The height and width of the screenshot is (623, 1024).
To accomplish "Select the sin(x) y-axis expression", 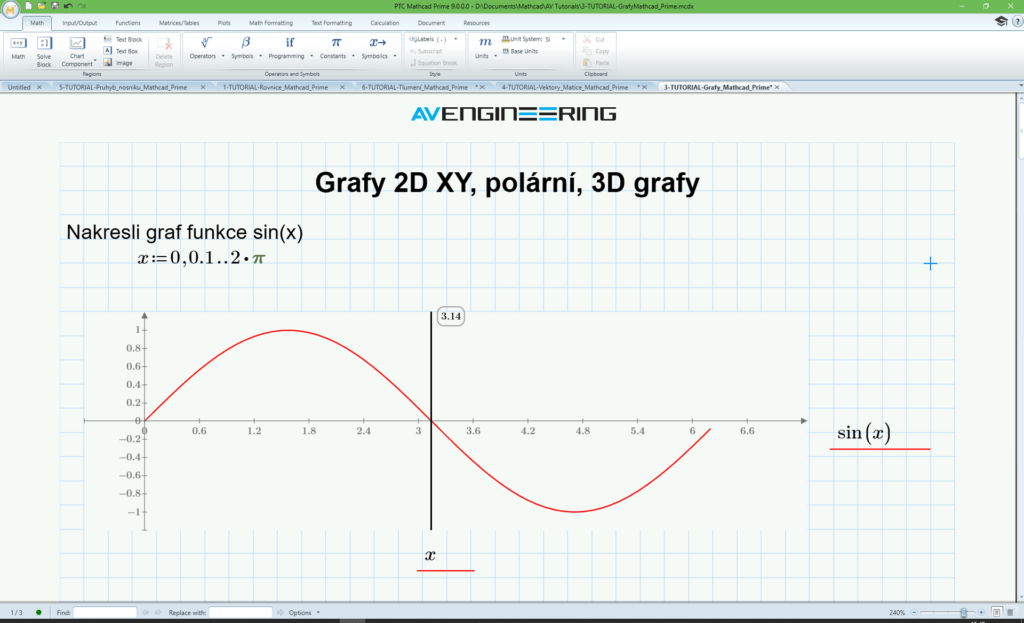I will click(x=864, y=433).
